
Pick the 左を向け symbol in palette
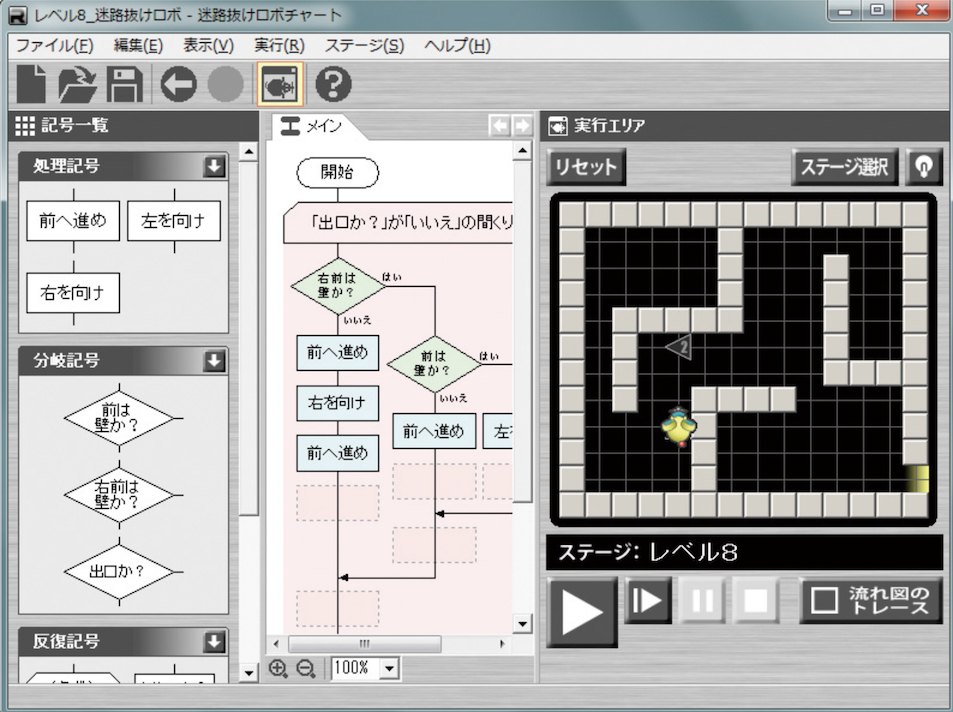[x=174, y=221]
